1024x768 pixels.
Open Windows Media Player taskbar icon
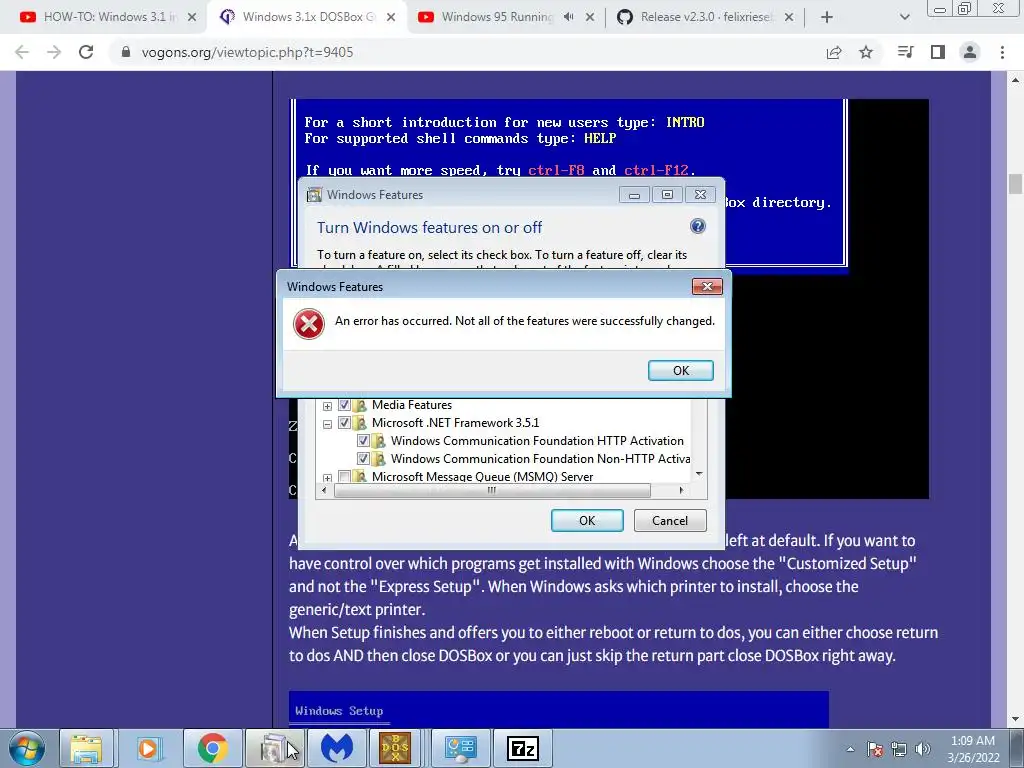(149, 748)
